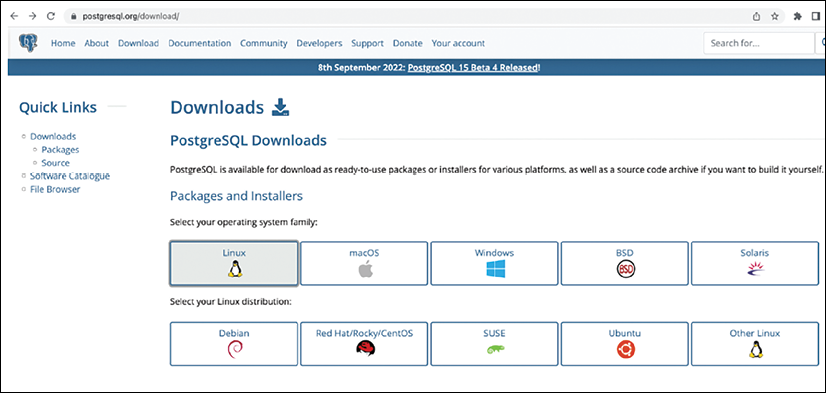The image size is (826, 393).
Task: Open the extensions puzzle icon
Action: click(x=798, y=16)
